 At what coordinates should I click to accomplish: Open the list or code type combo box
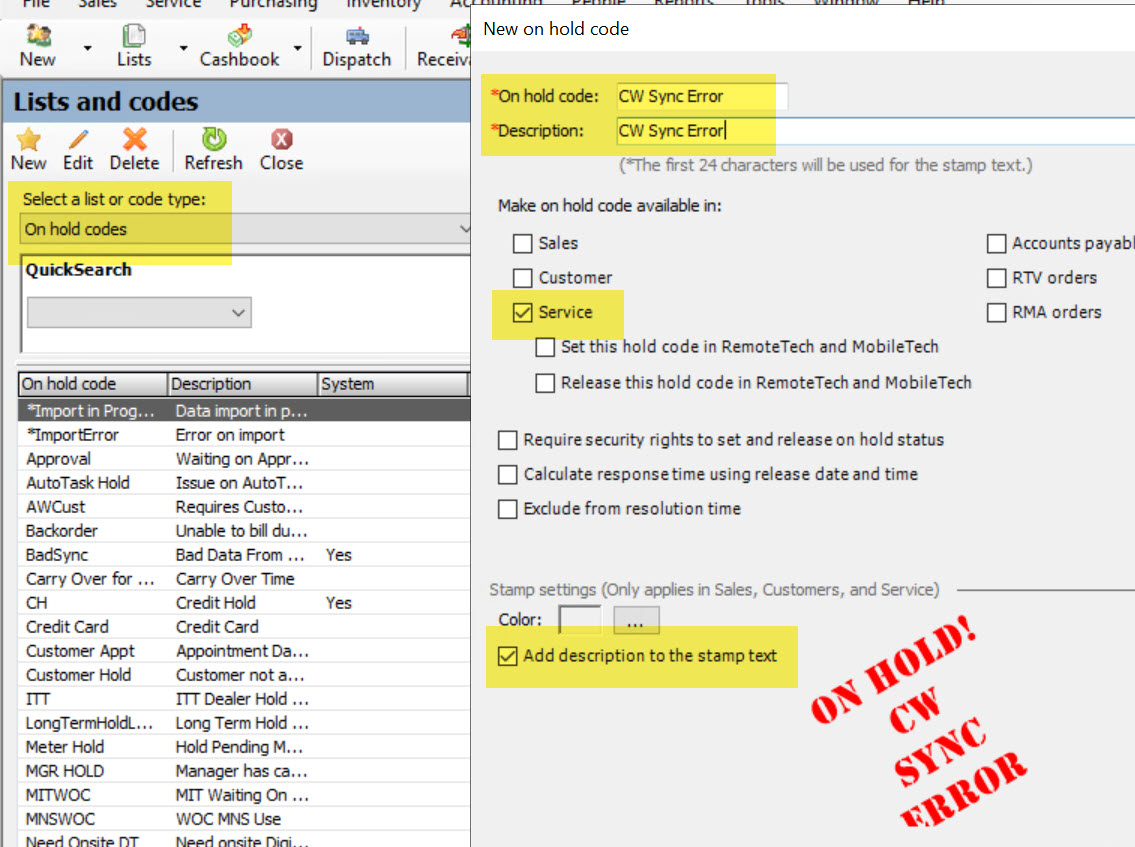(x=245, y=229)
